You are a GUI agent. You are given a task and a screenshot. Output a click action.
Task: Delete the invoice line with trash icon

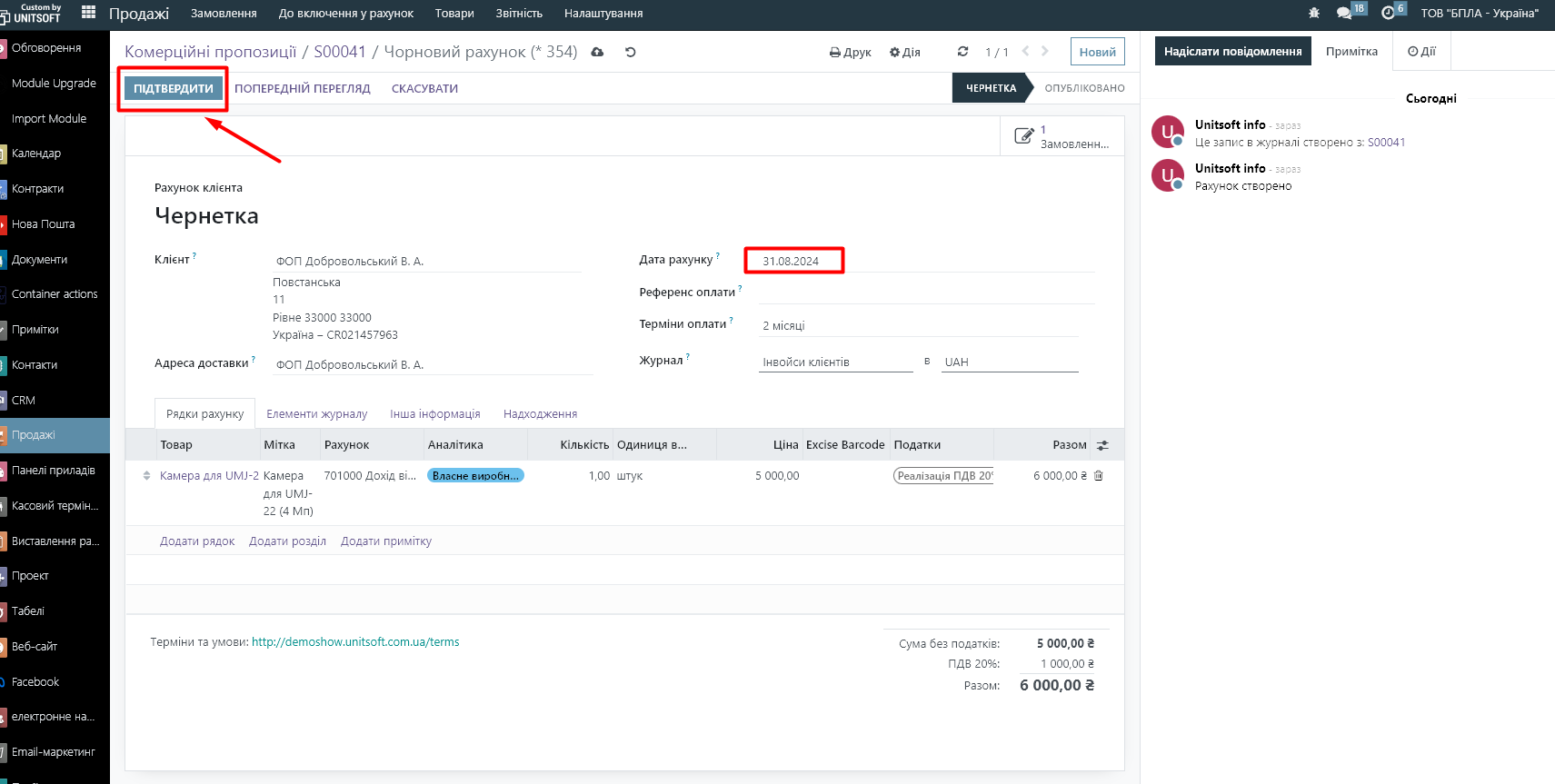[1098, 476]
